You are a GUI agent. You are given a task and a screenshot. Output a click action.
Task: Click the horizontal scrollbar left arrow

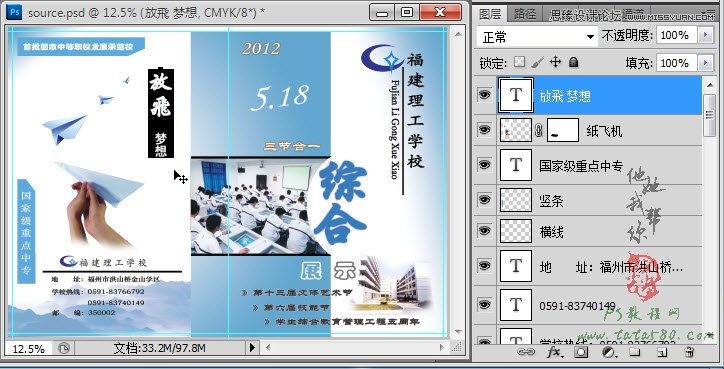(x=267, y=347)
